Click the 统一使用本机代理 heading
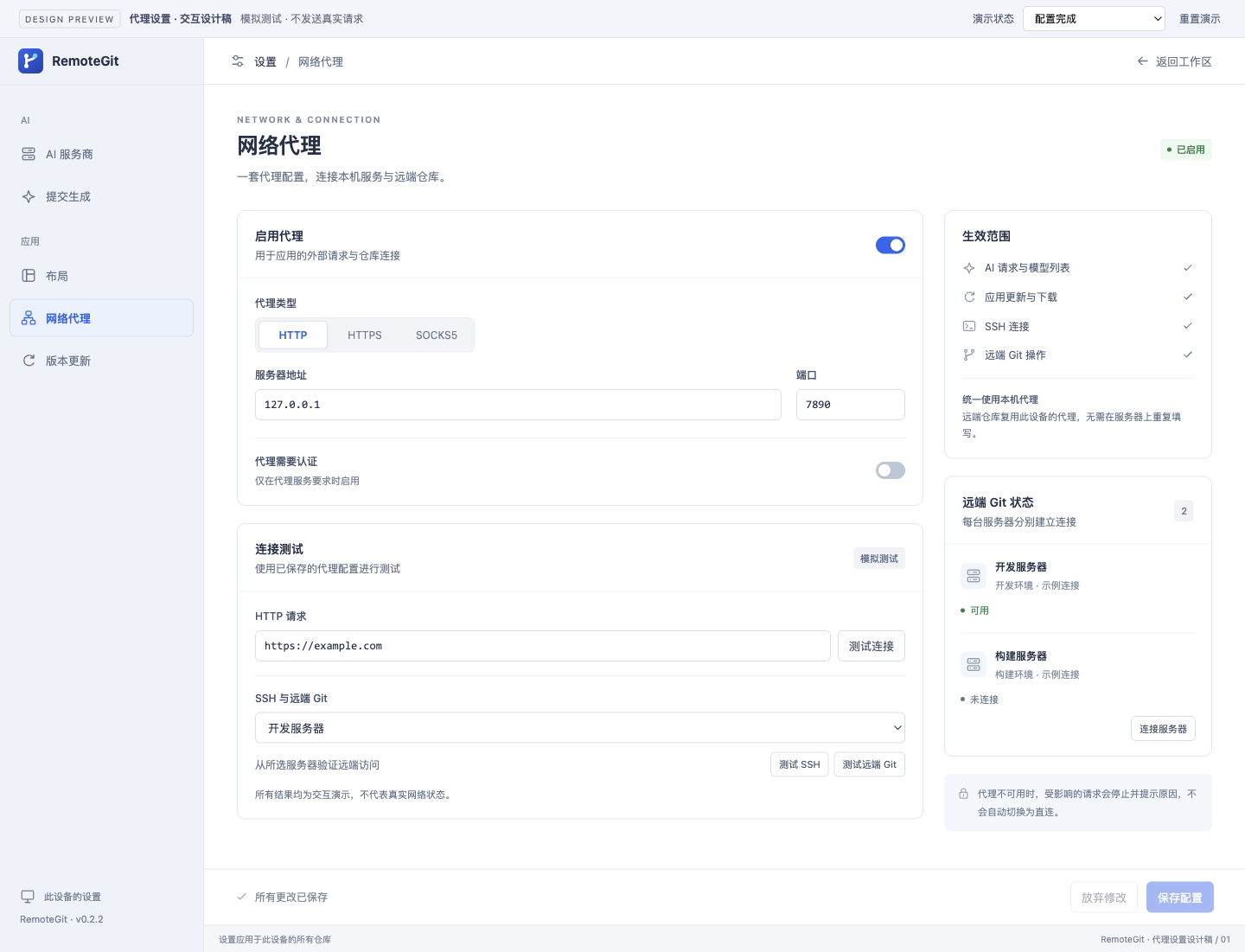The height and width of the screenshot is (952, 1245). (1000, 399)
